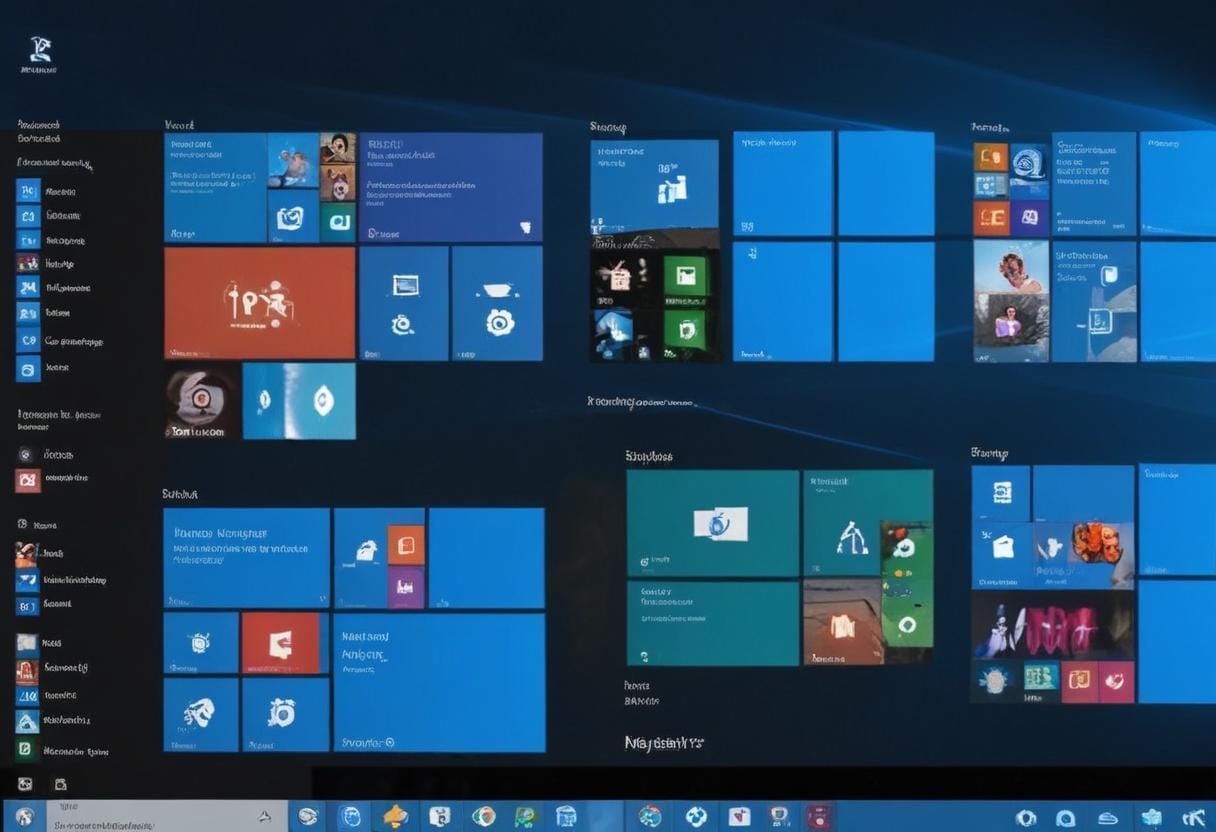Open the orange small tile in the top-right group

pos(991,157)
